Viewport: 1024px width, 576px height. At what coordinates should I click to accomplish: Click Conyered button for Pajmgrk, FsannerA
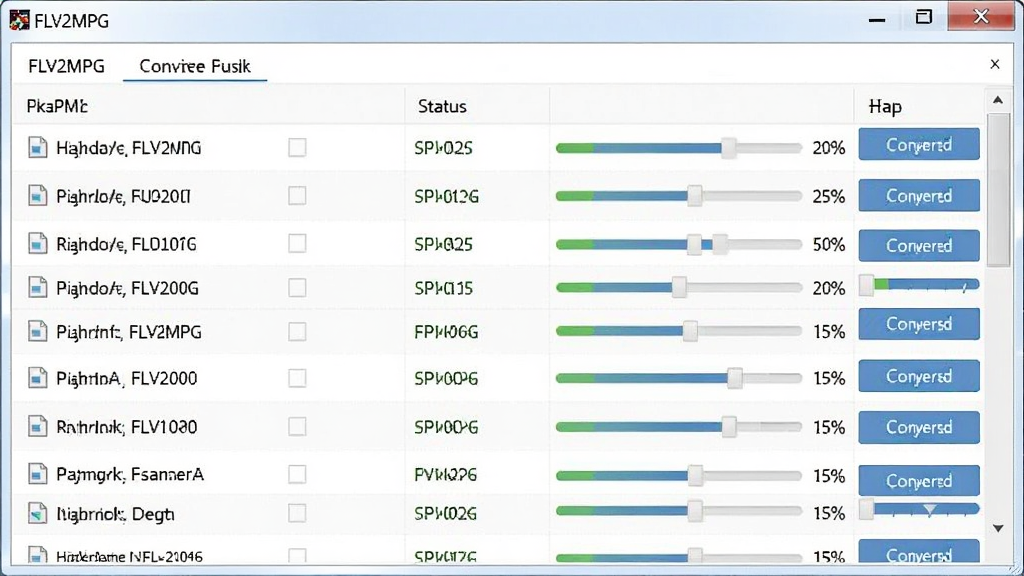[x=919, y=481]
